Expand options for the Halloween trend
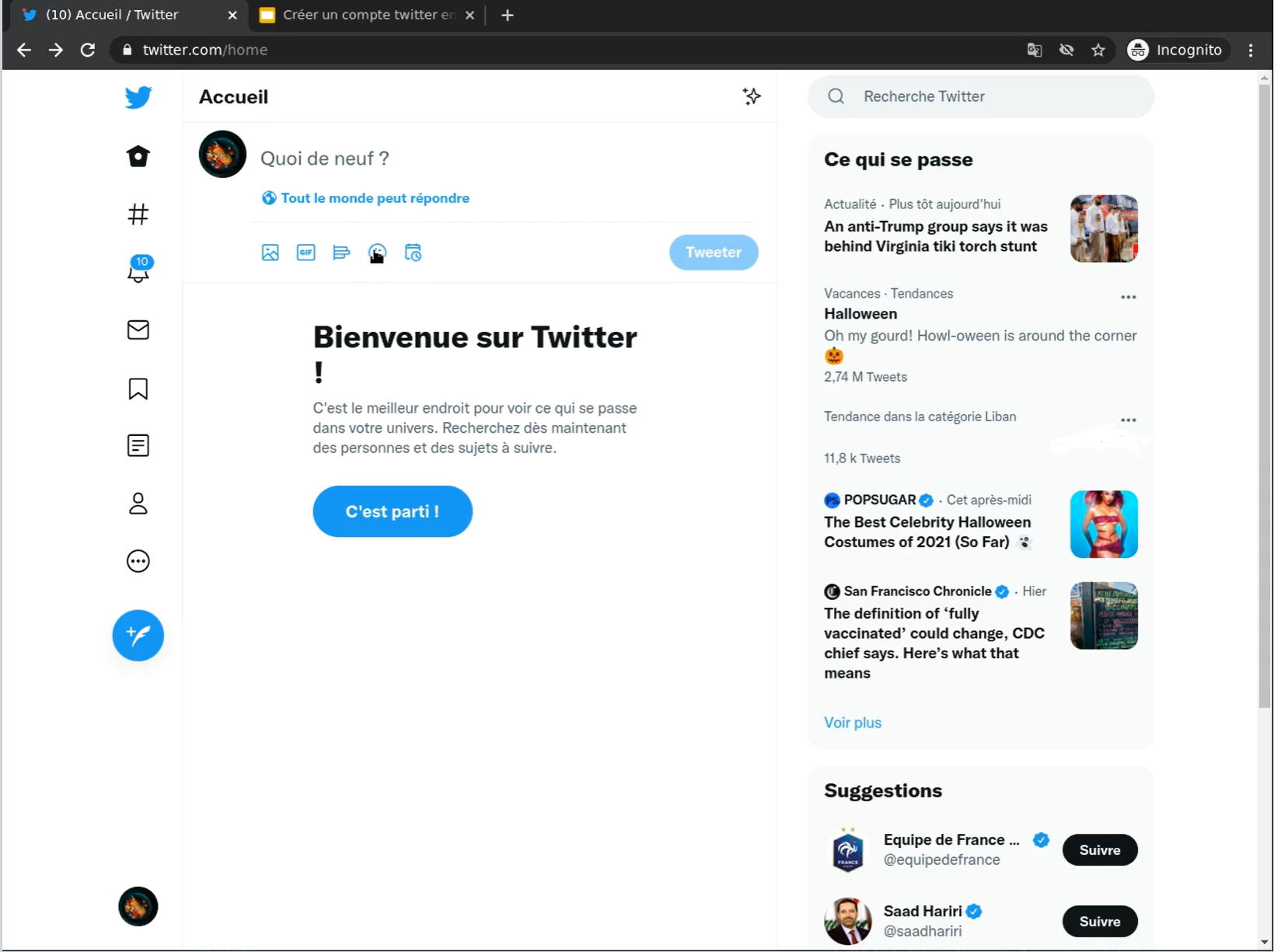The image size is (1274, 952). [1128, 297]
